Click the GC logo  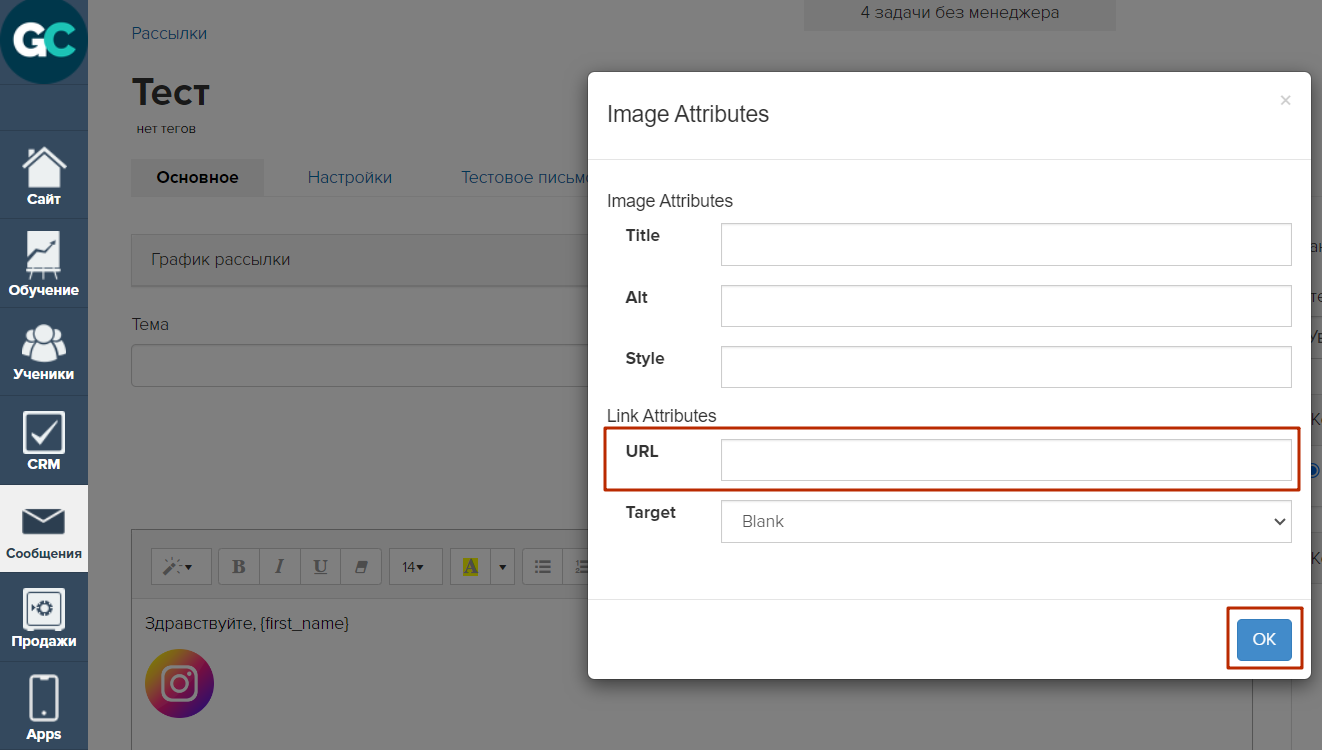(x=44, y=41)
